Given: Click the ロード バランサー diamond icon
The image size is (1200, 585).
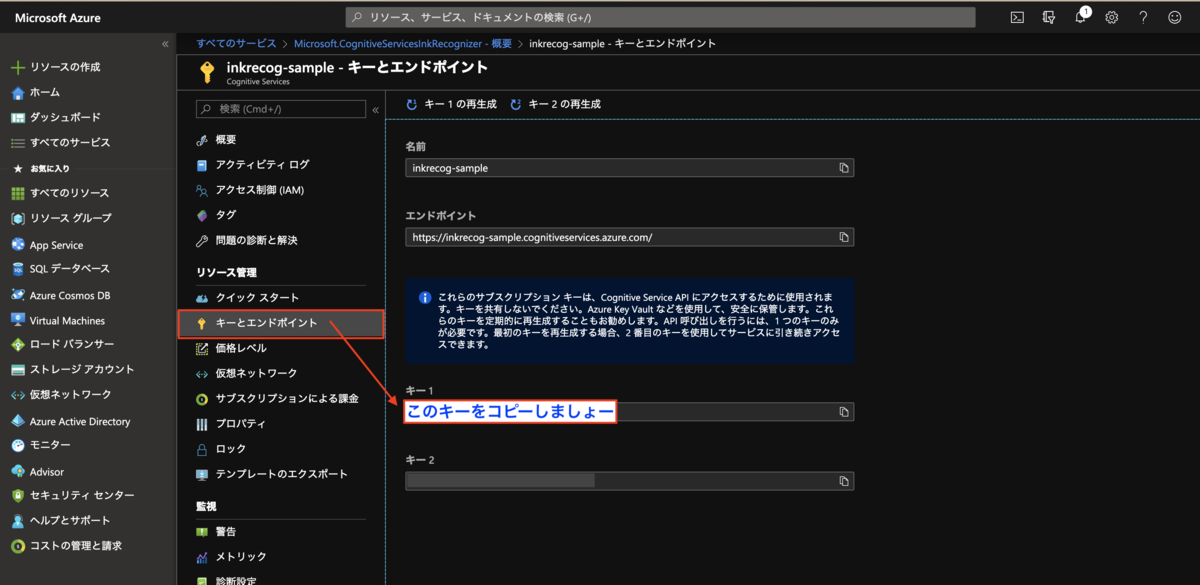Looking at the screenshot, I should pyautogui.click(x=17, y=345).
